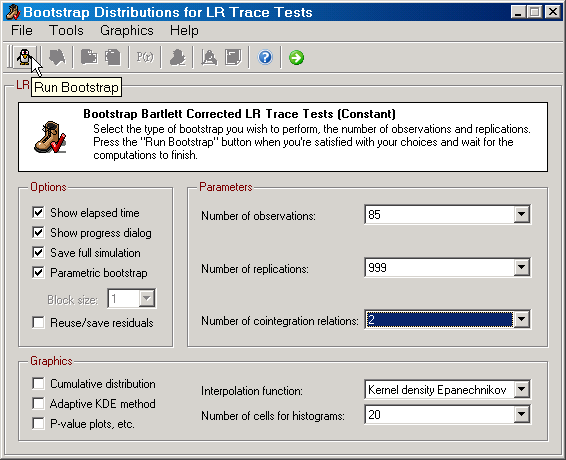
Task: Click the green arrow toolbar icon
Action: click(296, 57)
